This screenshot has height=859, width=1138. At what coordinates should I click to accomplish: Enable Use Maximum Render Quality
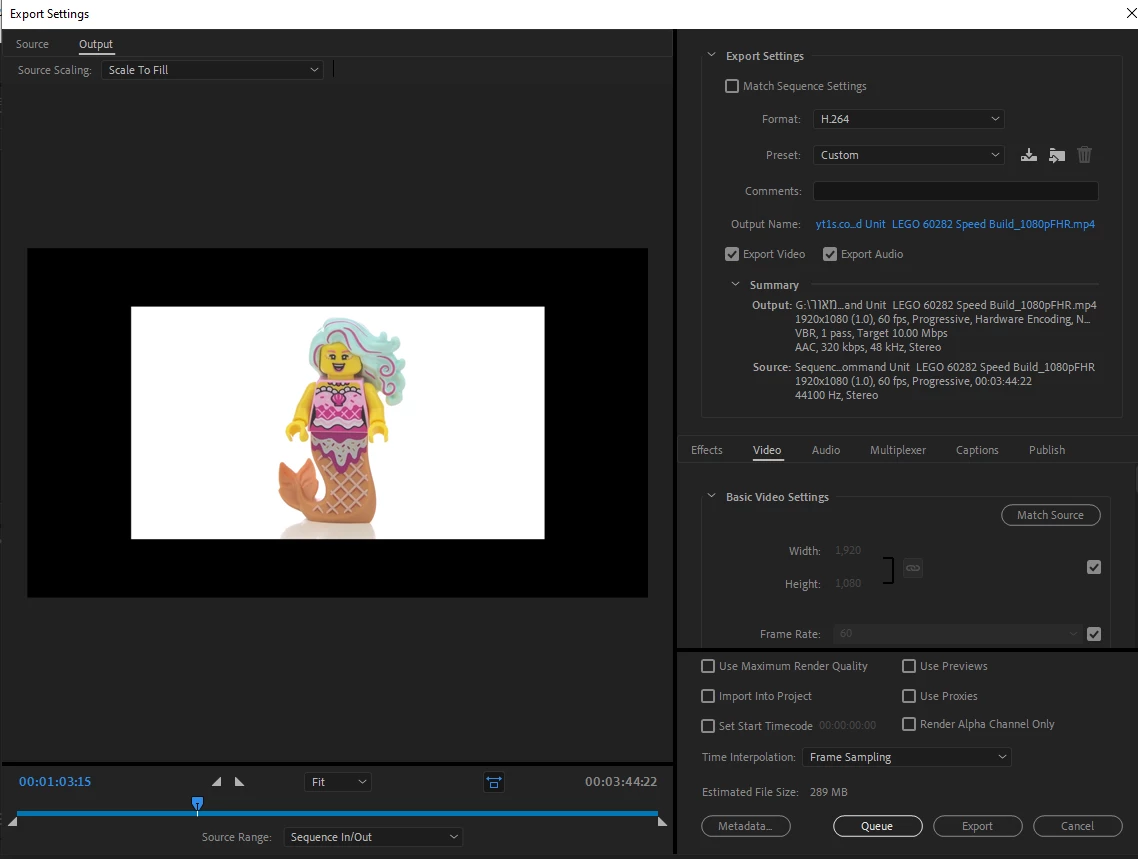point(708,666)
